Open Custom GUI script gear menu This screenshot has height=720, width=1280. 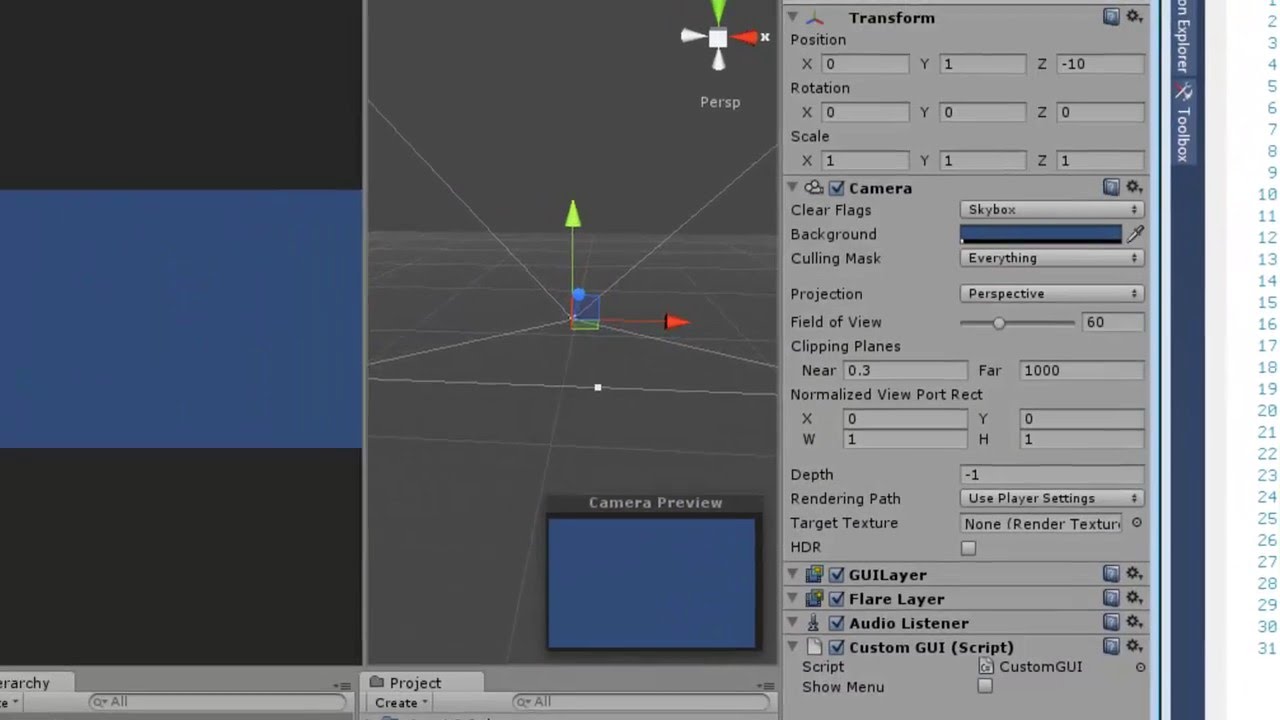[1134, 647]
